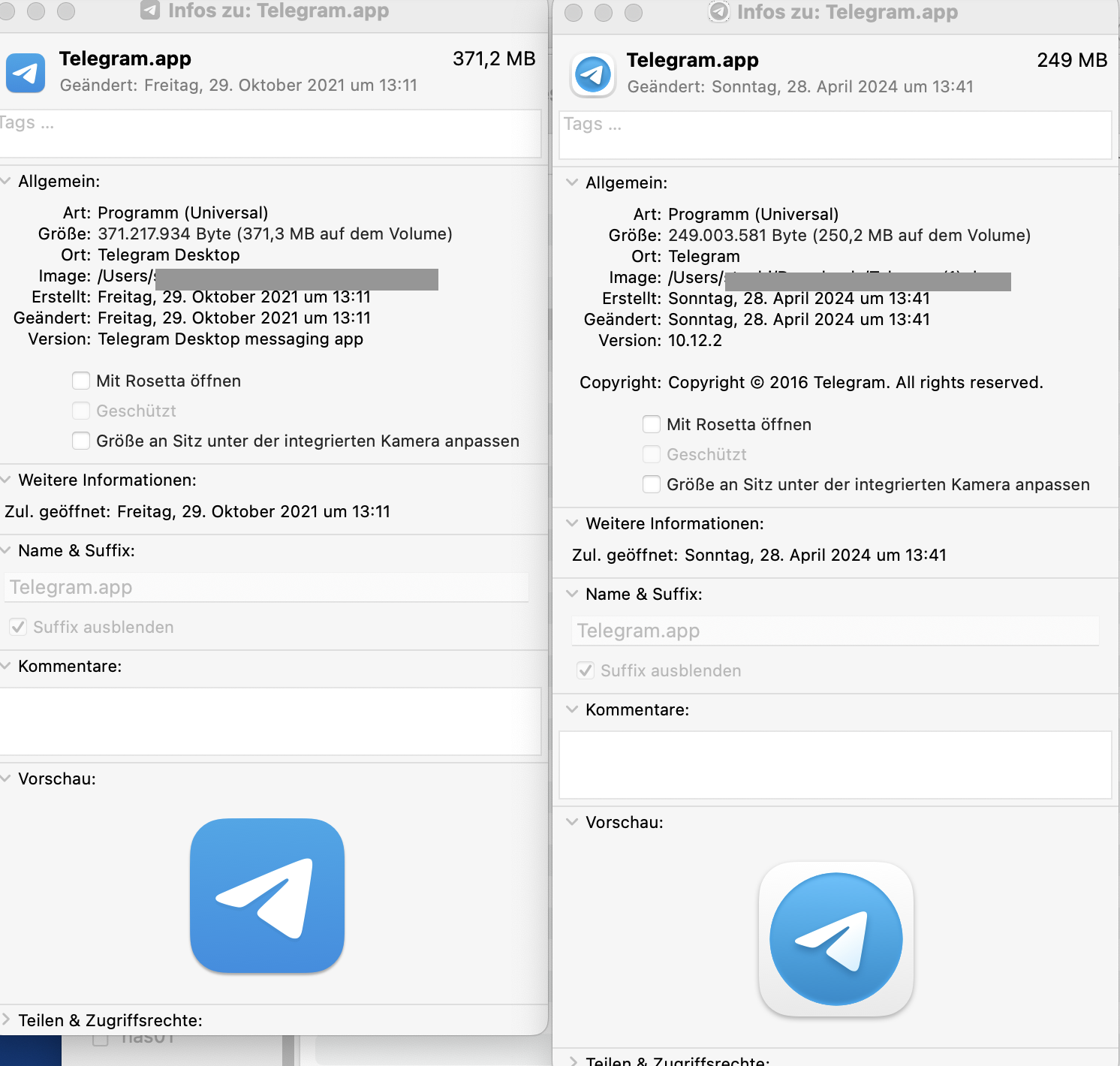Screen dimensions: 1120x1066
Task: Click bold 'Telegram.app' title in left window header
Action: 125,59
